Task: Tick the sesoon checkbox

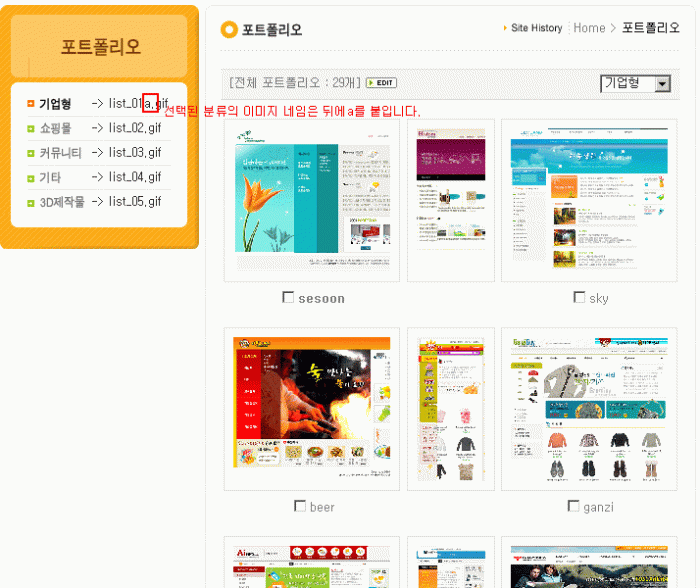Action: (289, 297)
